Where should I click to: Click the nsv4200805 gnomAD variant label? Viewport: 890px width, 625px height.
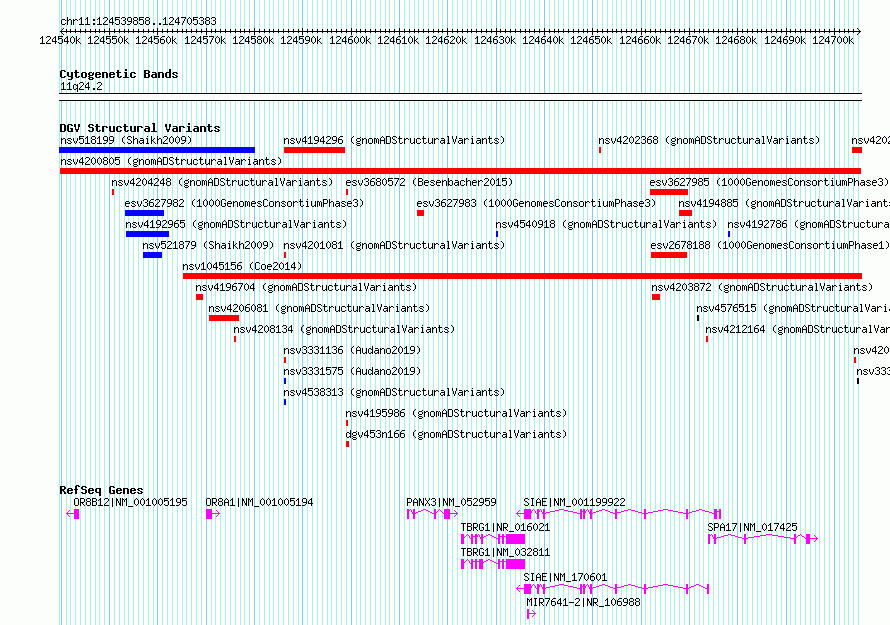pos(171,161)
